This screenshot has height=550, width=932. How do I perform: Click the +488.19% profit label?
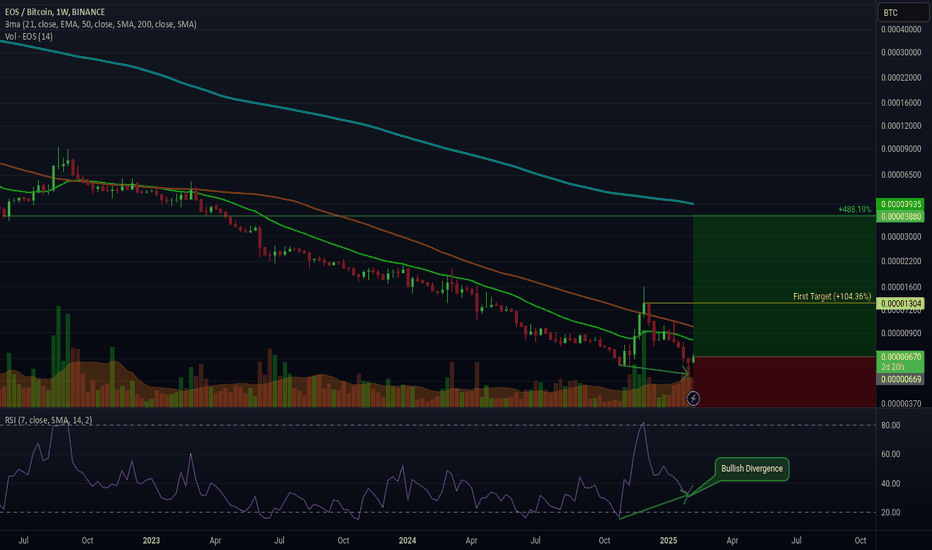point(854,209)
